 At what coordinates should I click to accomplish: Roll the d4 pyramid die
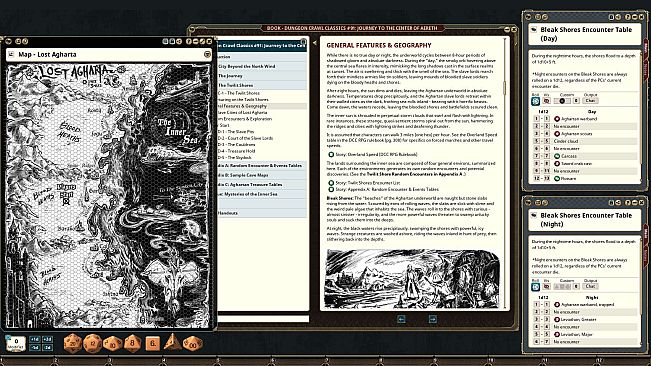pos(172,343)
